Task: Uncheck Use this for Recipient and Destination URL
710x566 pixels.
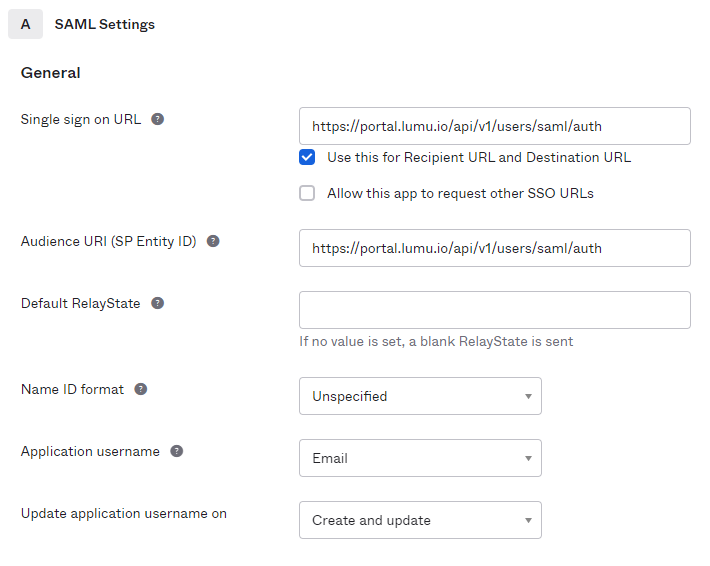Action: [307, 157]
